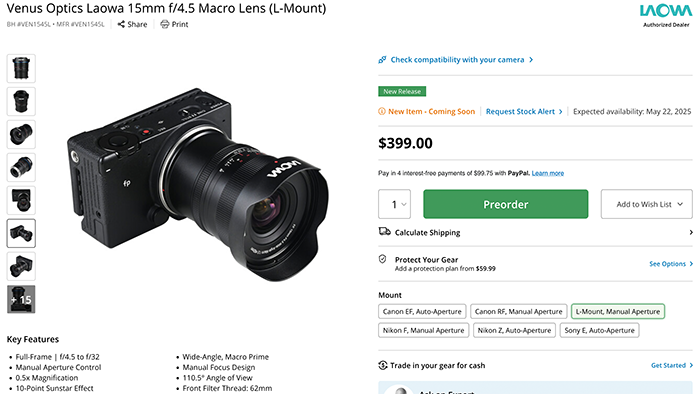The width and height of the screenshot is (700, 394).
Task: Expand the Add to Wish List dropdown
Action: tap(646, 204)
